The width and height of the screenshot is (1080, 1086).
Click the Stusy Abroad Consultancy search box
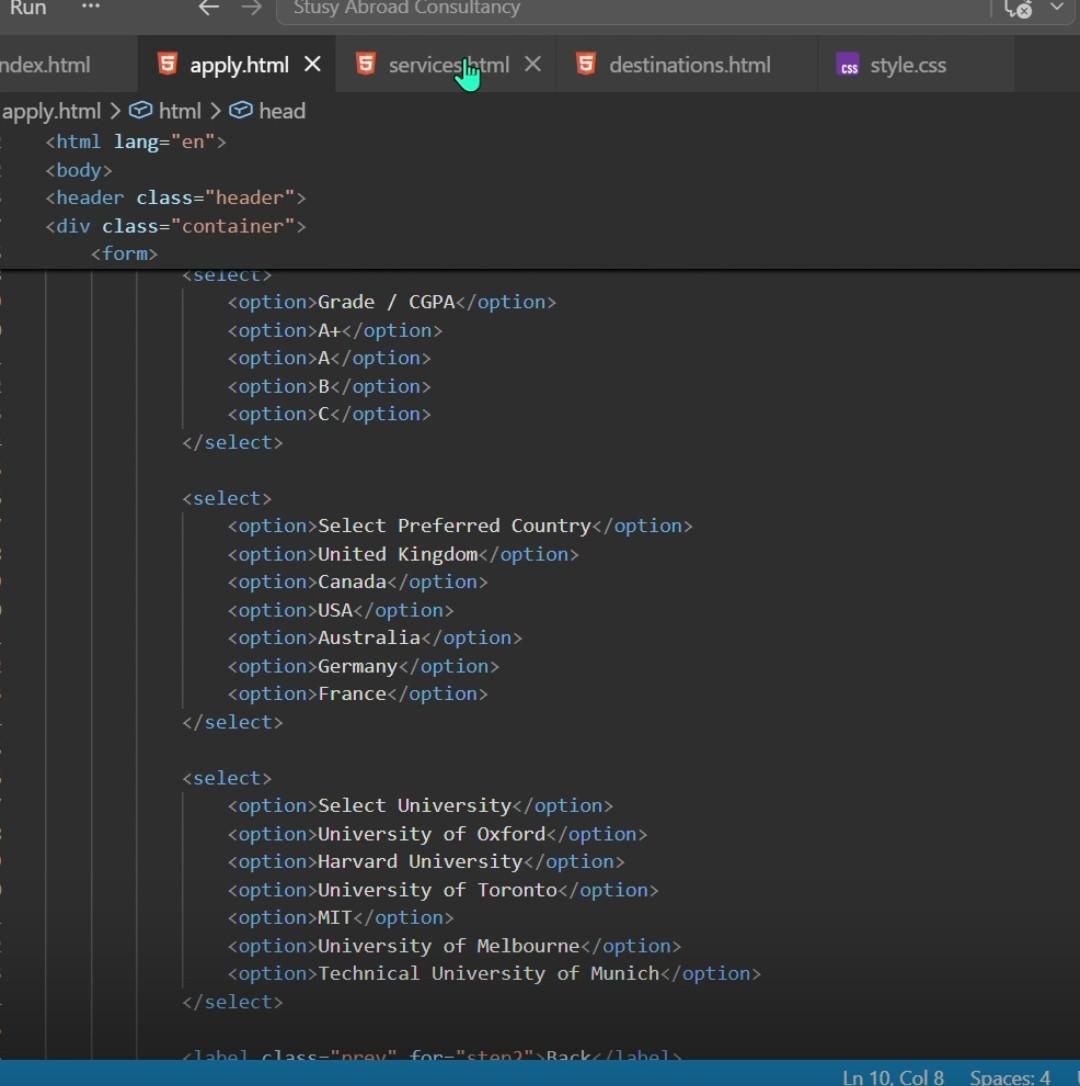[x=633, y=10]
